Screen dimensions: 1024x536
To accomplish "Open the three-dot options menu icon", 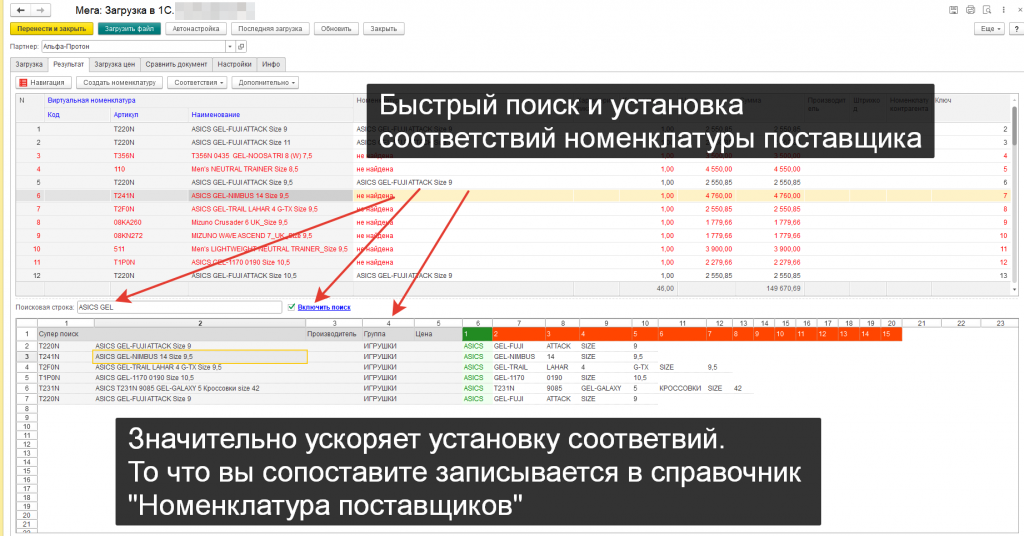I will pyautogui.click(x=1004, y=10).
